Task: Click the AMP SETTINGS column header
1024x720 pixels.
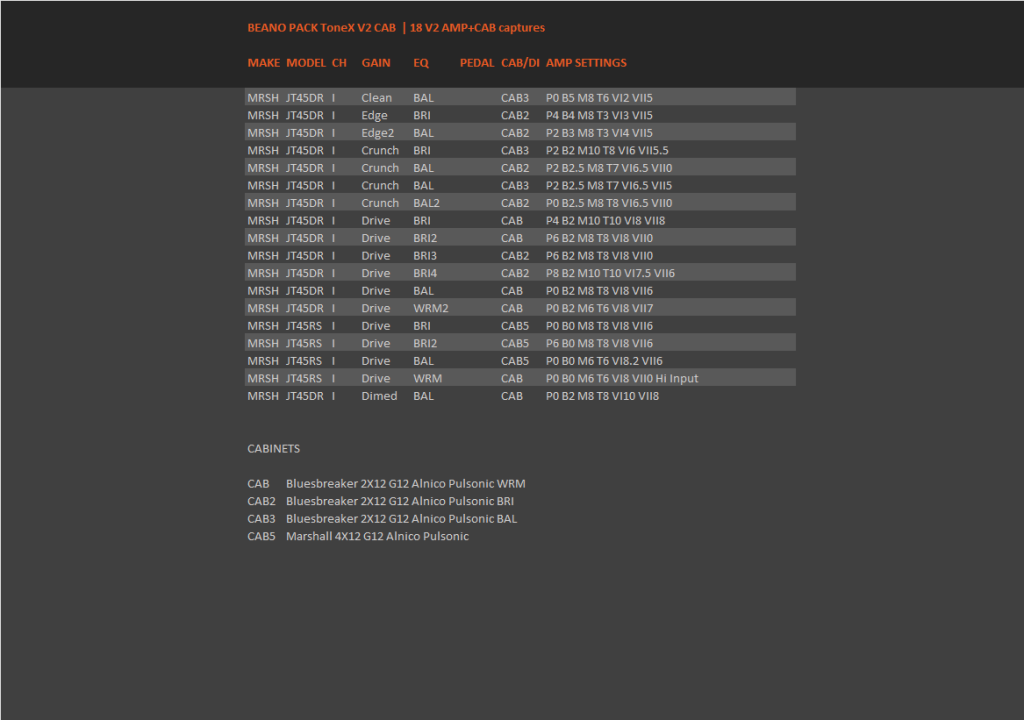Action: (586, 63)
